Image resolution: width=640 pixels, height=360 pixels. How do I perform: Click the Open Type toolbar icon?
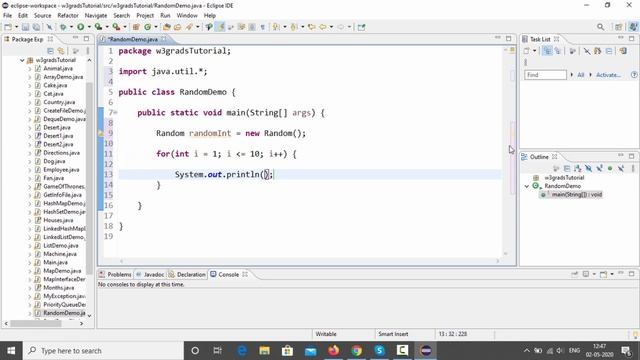coord(167,27)
